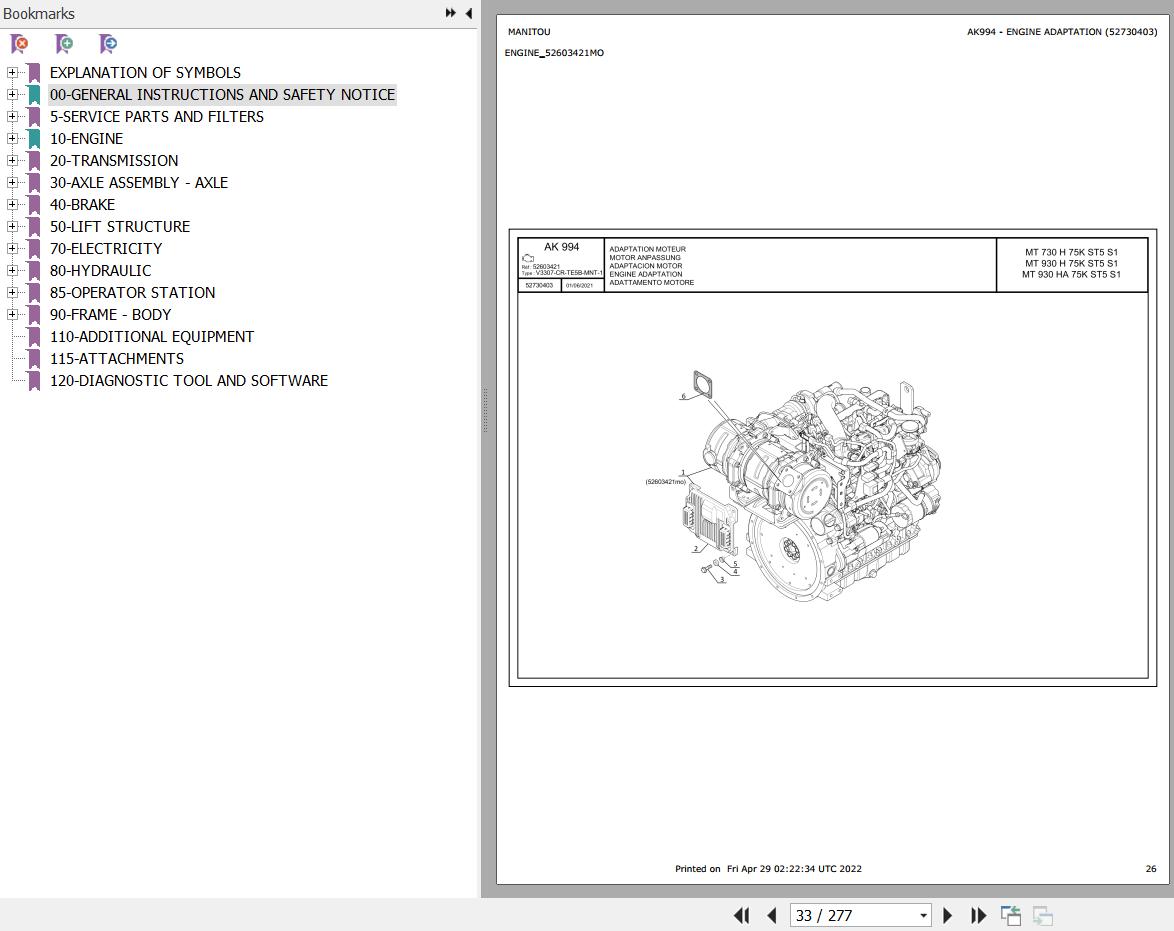Image resolution: width=1174 pixels, height=931 pixels.
Task: Click the go to bookmark icon
Action: pyautogui.click(x=109, y=44)
